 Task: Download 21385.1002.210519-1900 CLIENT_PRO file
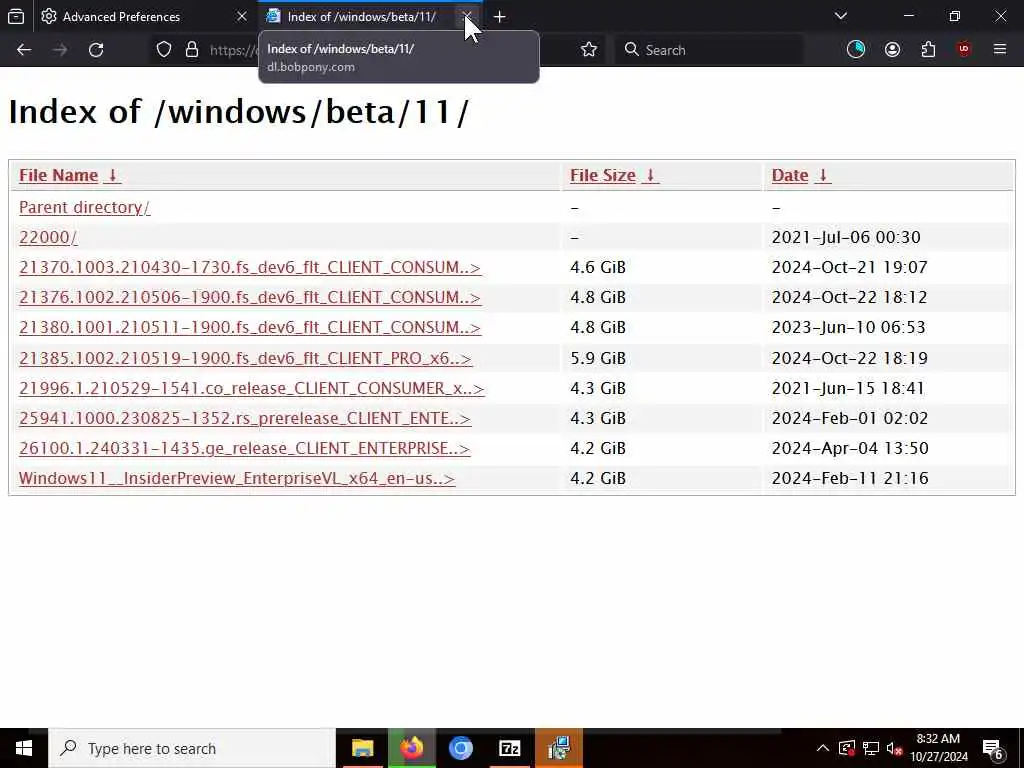(x=246, y=358)
